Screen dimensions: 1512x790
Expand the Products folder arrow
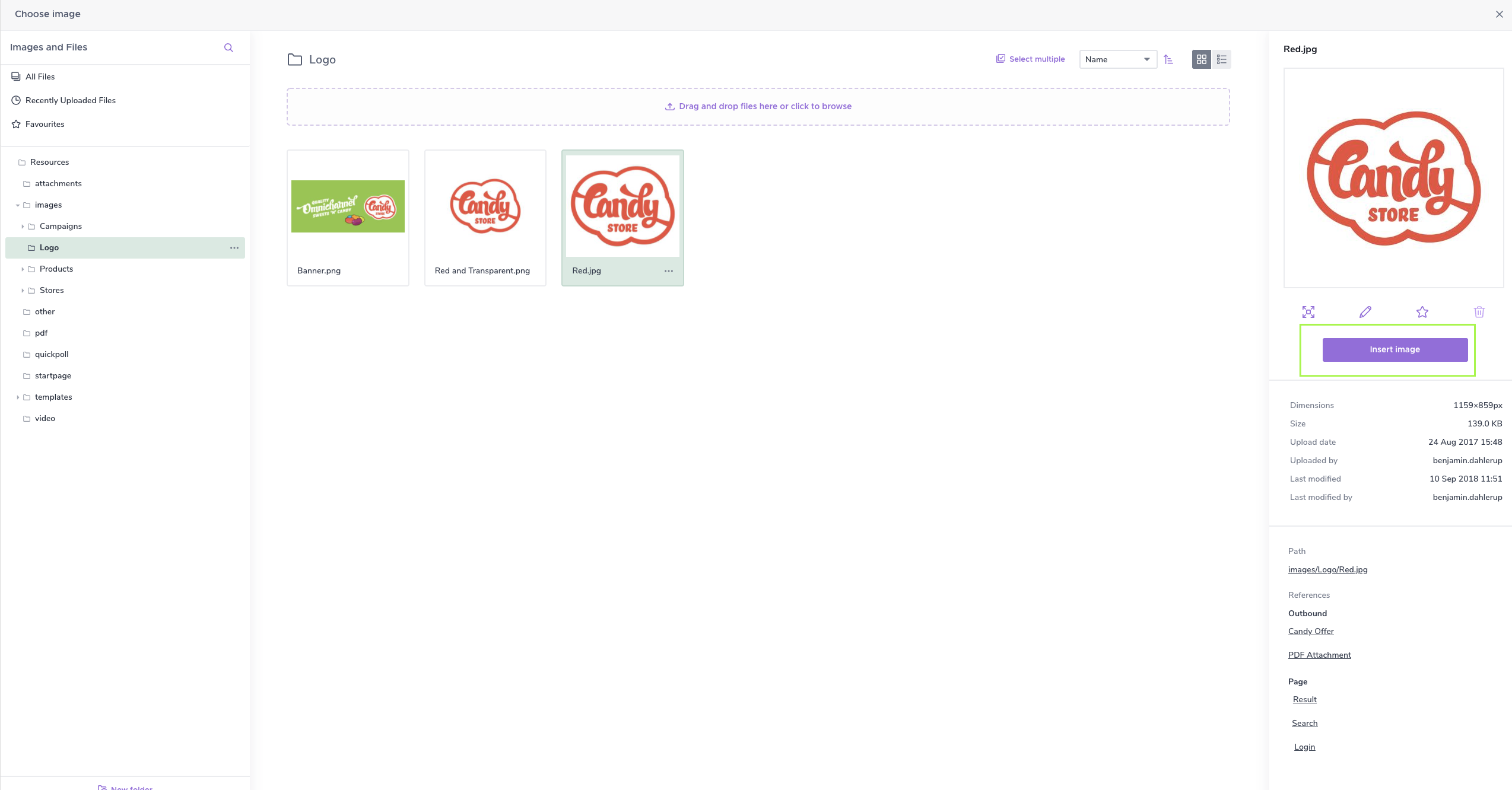pos(23,269)
